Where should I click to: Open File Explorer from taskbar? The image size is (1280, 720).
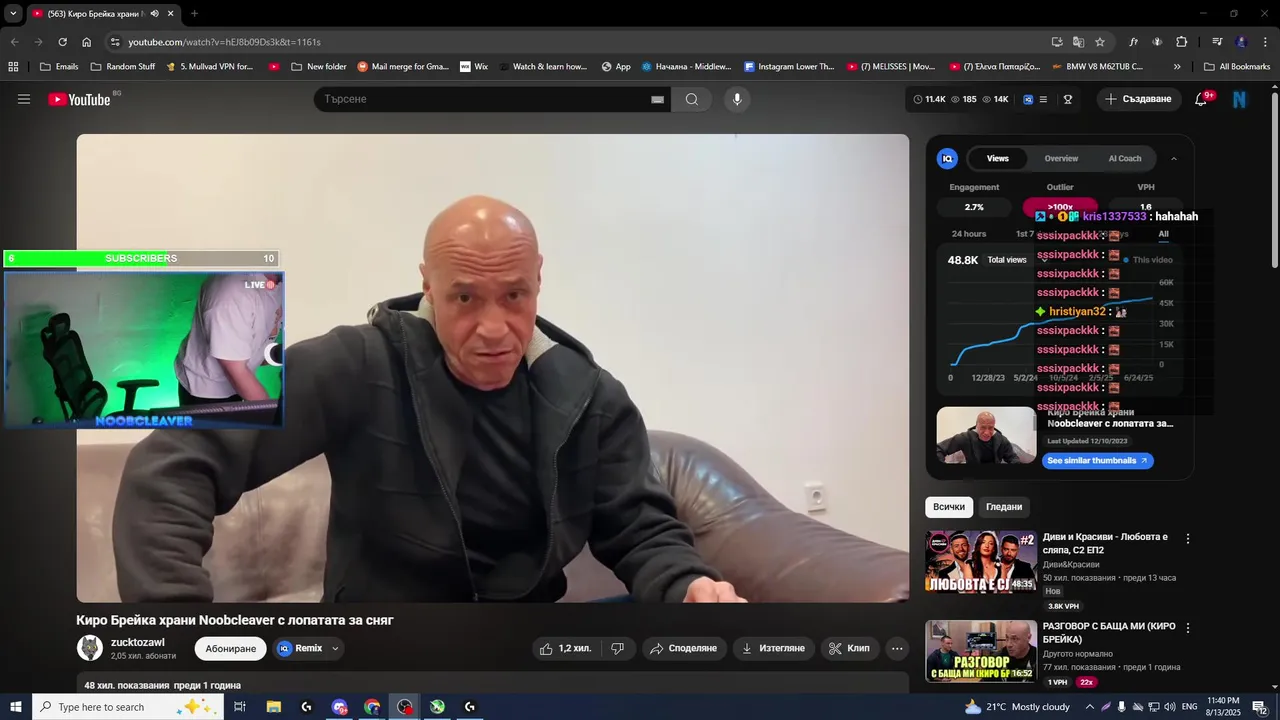274,707
